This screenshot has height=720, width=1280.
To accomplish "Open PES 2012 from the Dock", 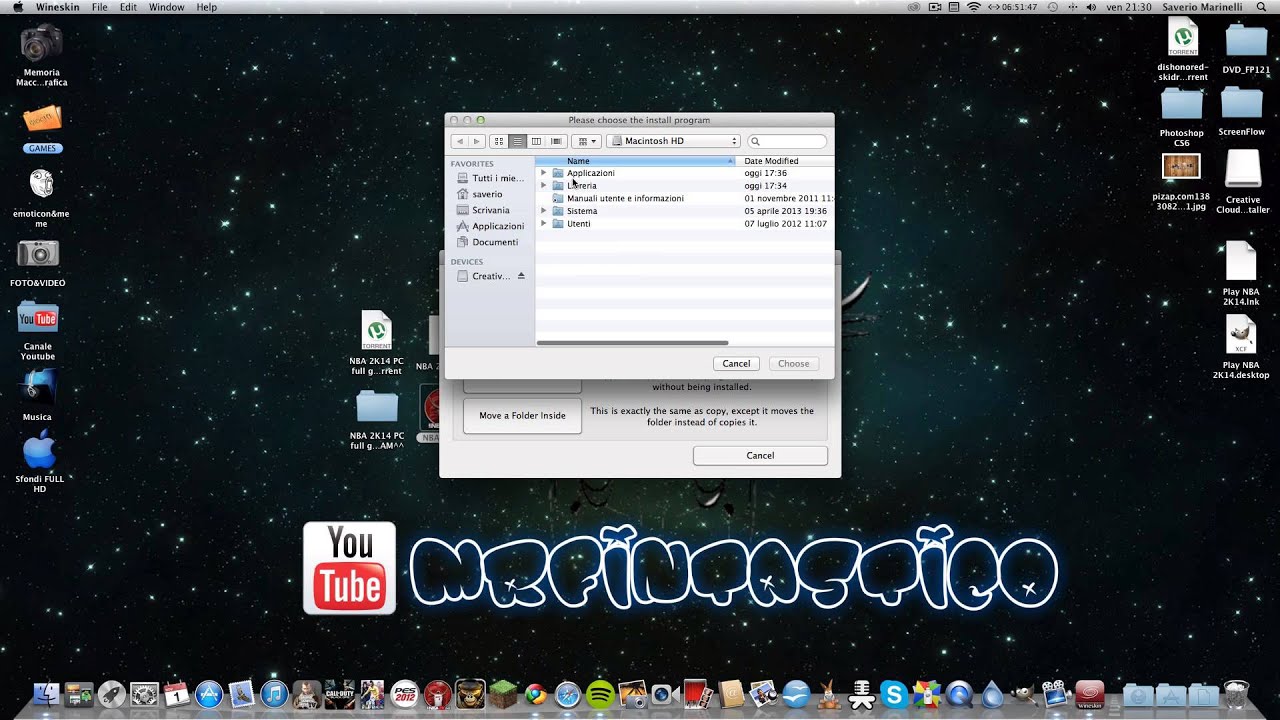I will 405,694.
